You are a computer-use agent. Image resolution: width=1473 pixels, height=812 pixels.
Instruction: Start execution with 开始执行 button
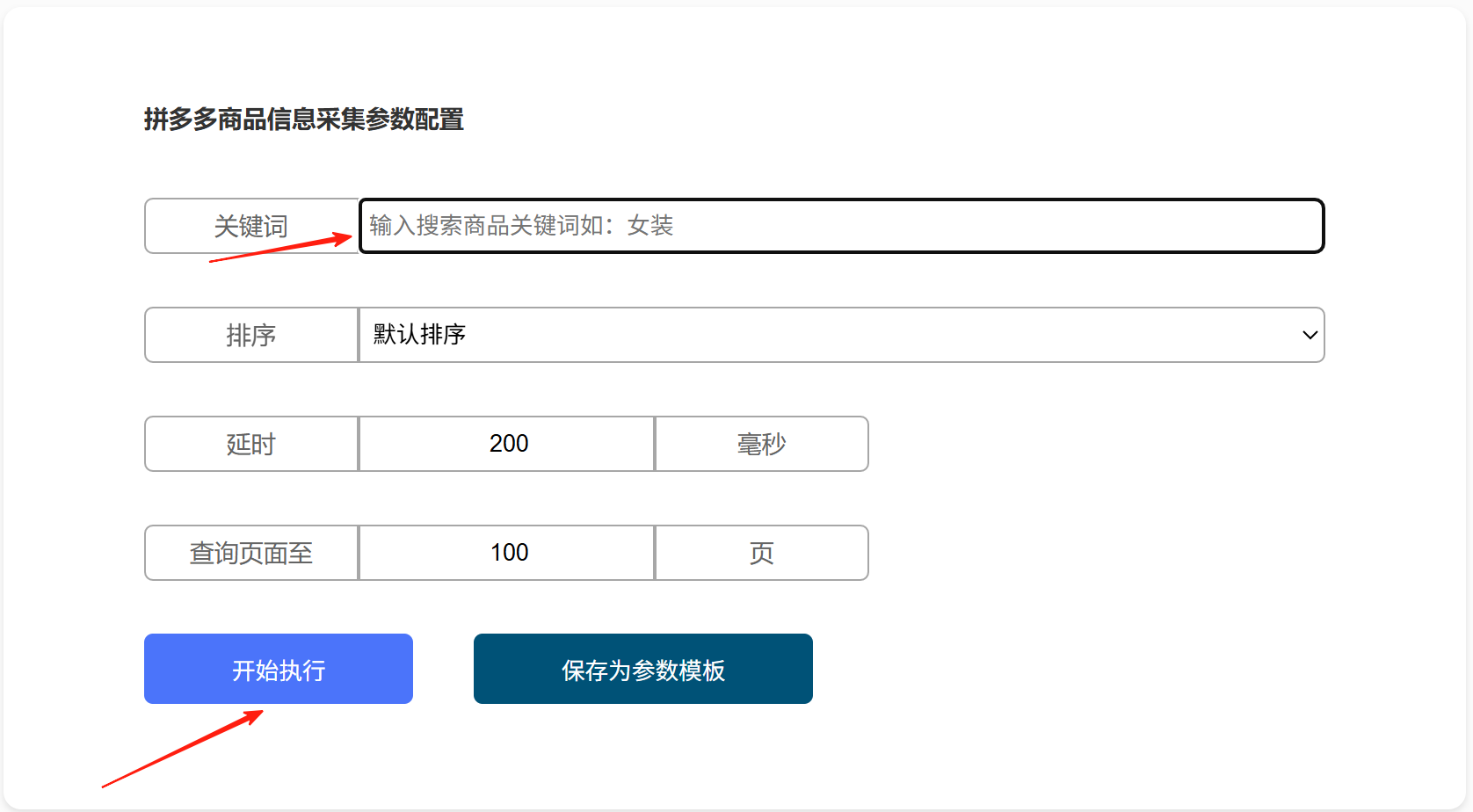[x=279, y=669]
